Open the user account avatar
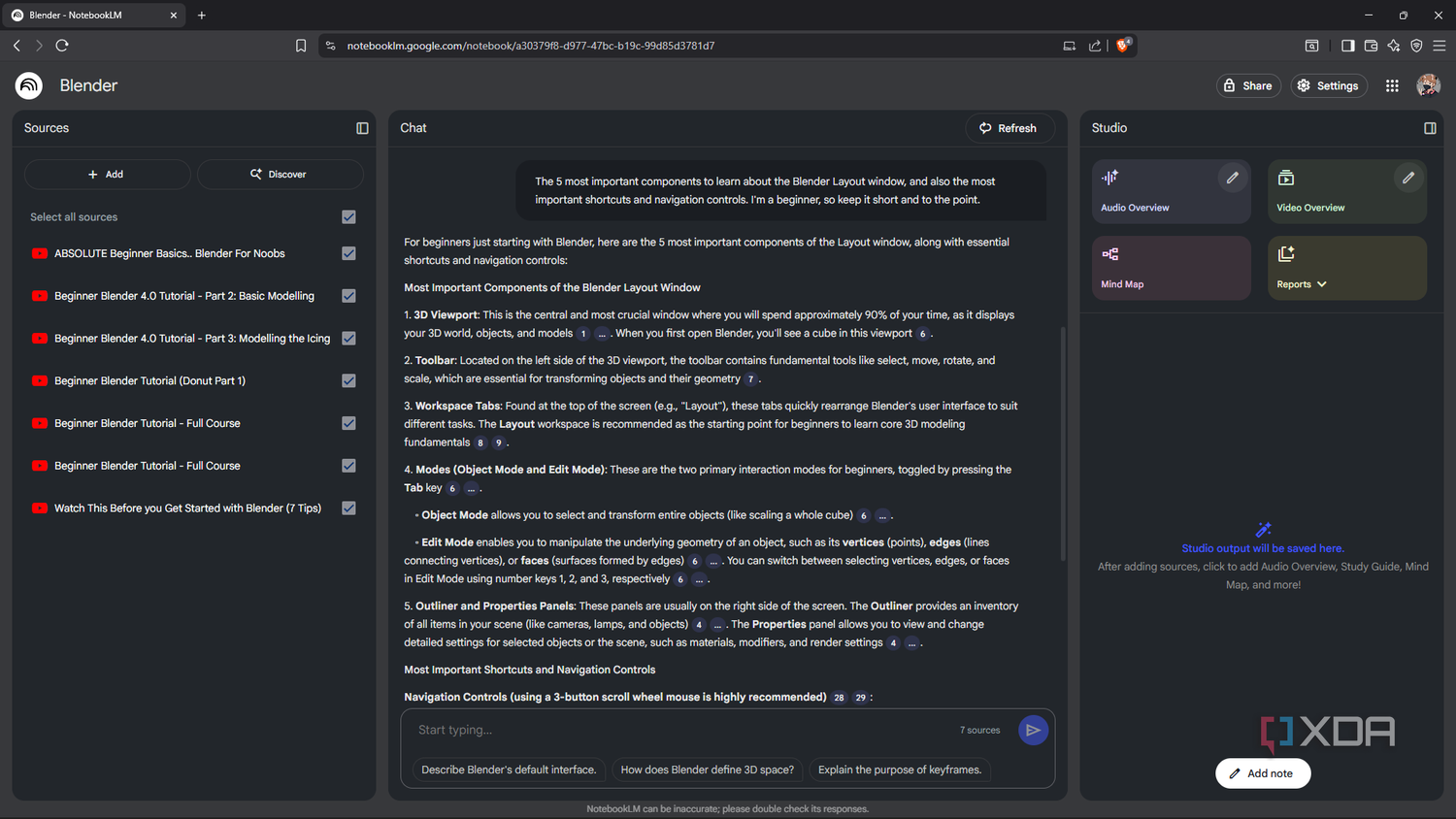Image resolution: width=1456 pixels, height=819 pixels. (1428, 85)
